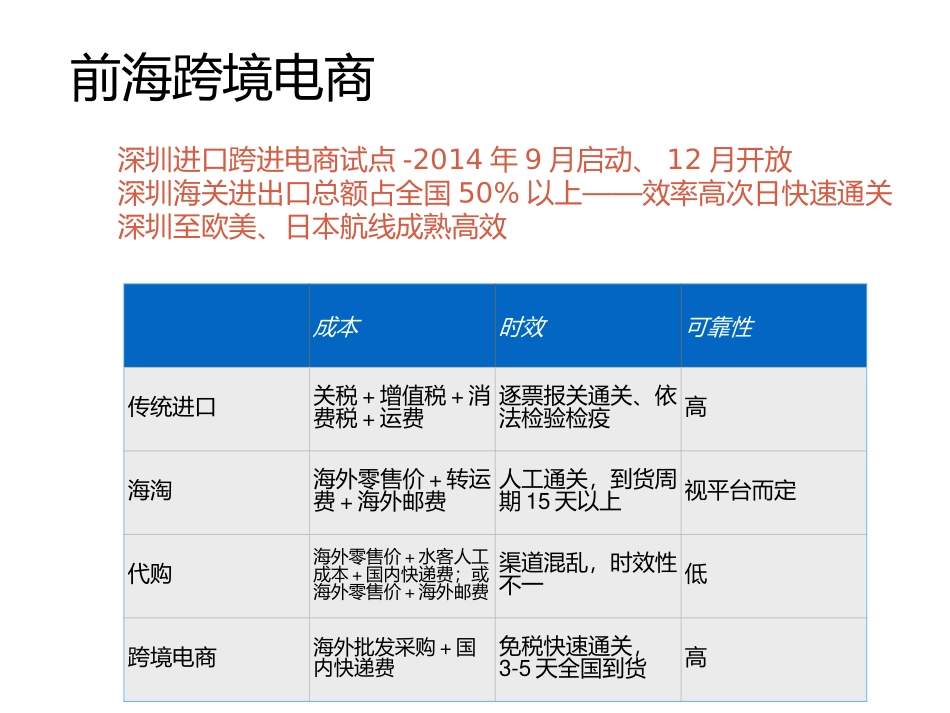The width and height of the screenshot is (950, 713).
Task: Select the line 深圳至欧美、日本航线成熟高效
Action: click(x=312, y=227)
